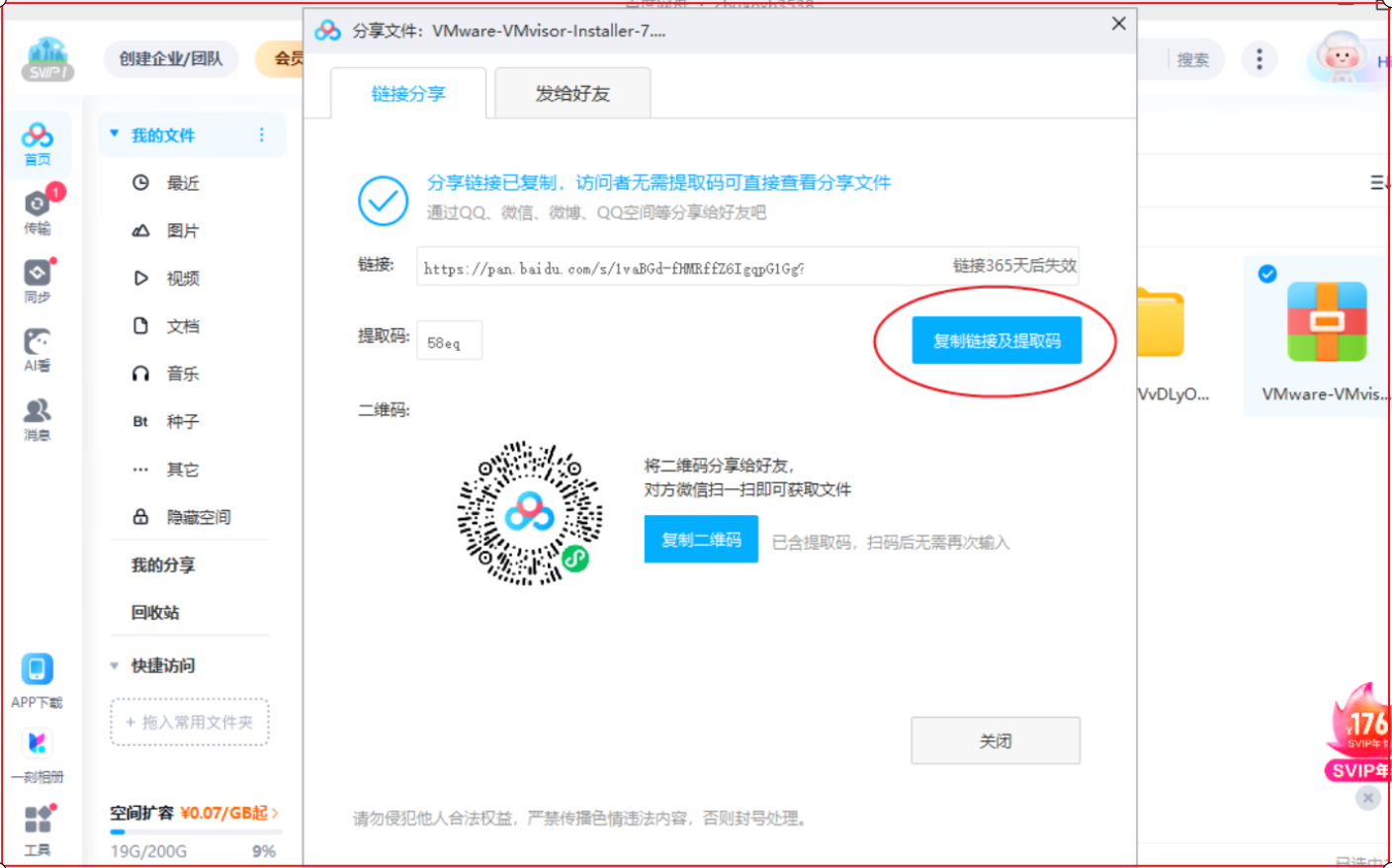Open 我的分享 in the sidebar
Image resolution: width=1392 pixels, height=868 pixels.
[x=163, y=564]
